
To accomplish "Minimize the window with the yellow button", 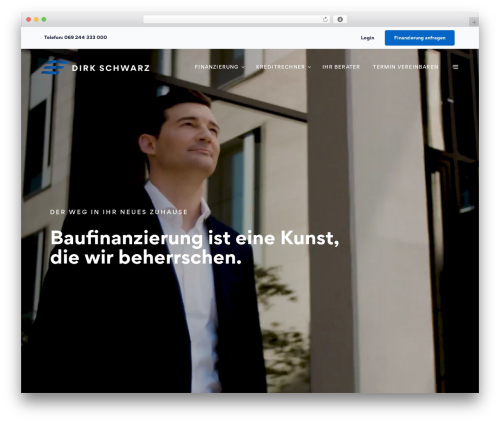I will click(36, 19).
